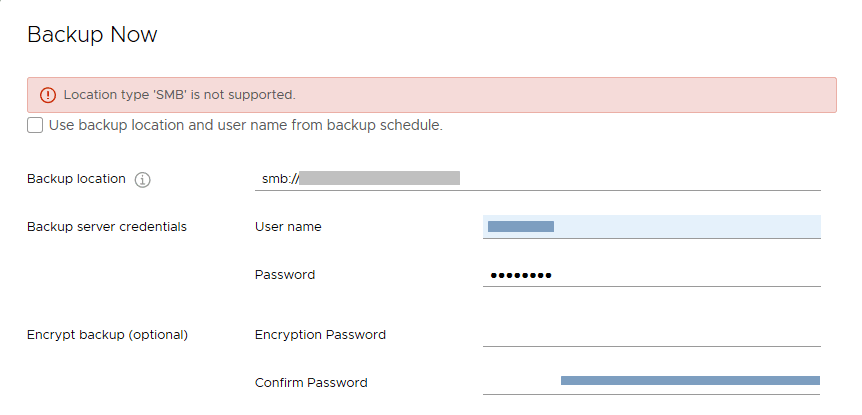Click the 'Use backup location and user name' label

click(245, 126)
